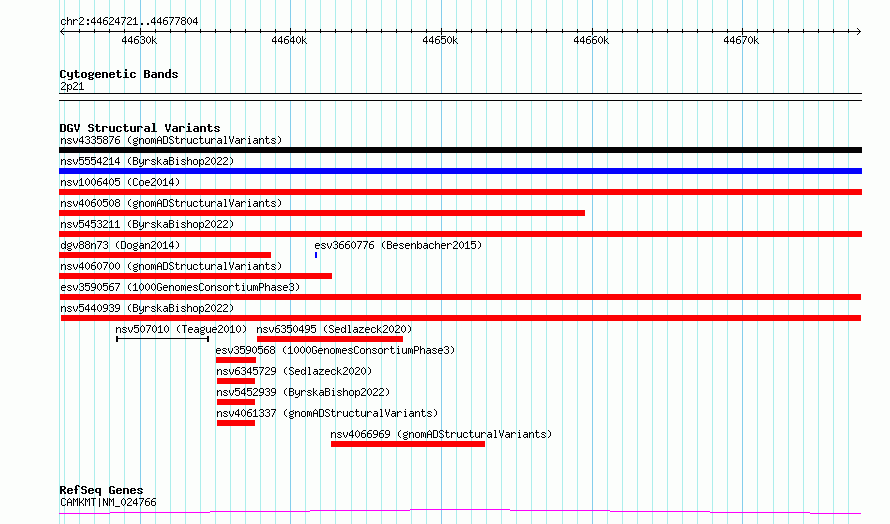This screenshot has width=890, height=524.
Task: Click the Cytogenetic Bands track title
Action: click(119, 74)
